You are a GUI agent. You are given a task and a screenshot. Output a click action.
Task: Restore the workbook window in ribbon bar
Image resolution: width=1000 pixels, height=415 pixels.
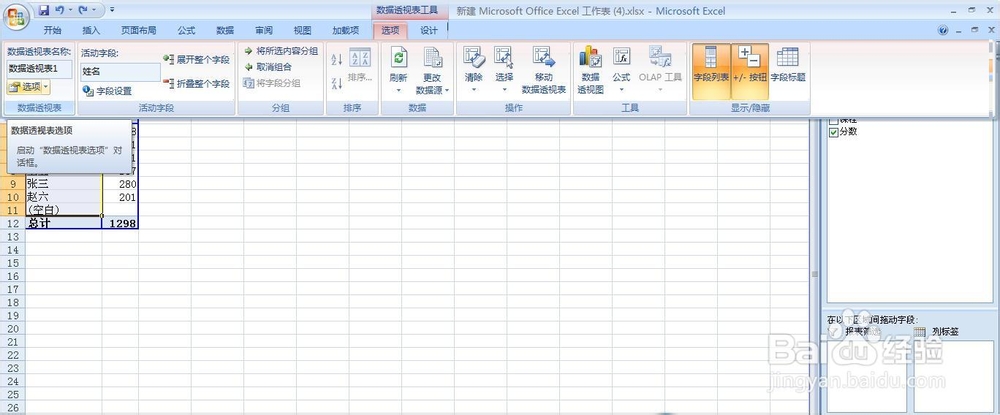click(x=974, y=30)
